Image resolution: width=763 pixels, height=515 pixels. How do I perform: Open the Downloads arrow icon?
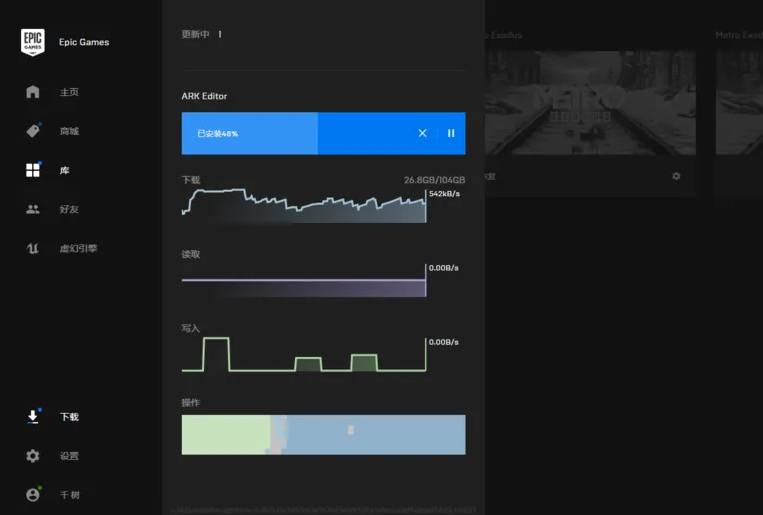coord(33,417)
